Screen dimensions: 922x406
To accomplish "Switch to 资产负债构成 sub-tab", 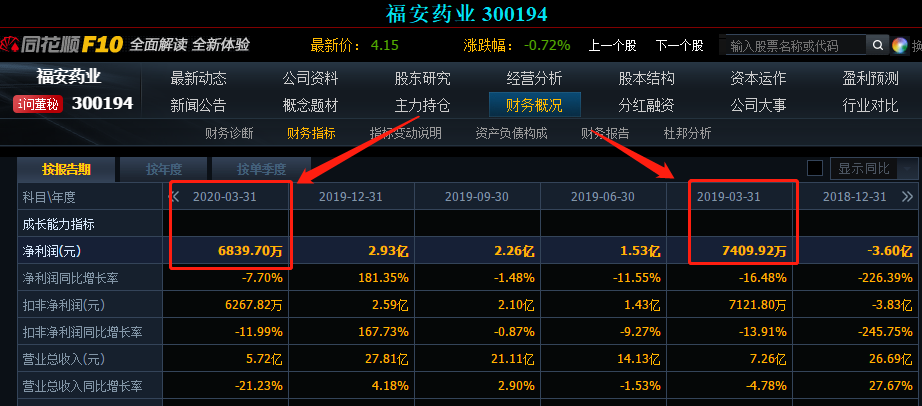I will click(x=511, y=133).
